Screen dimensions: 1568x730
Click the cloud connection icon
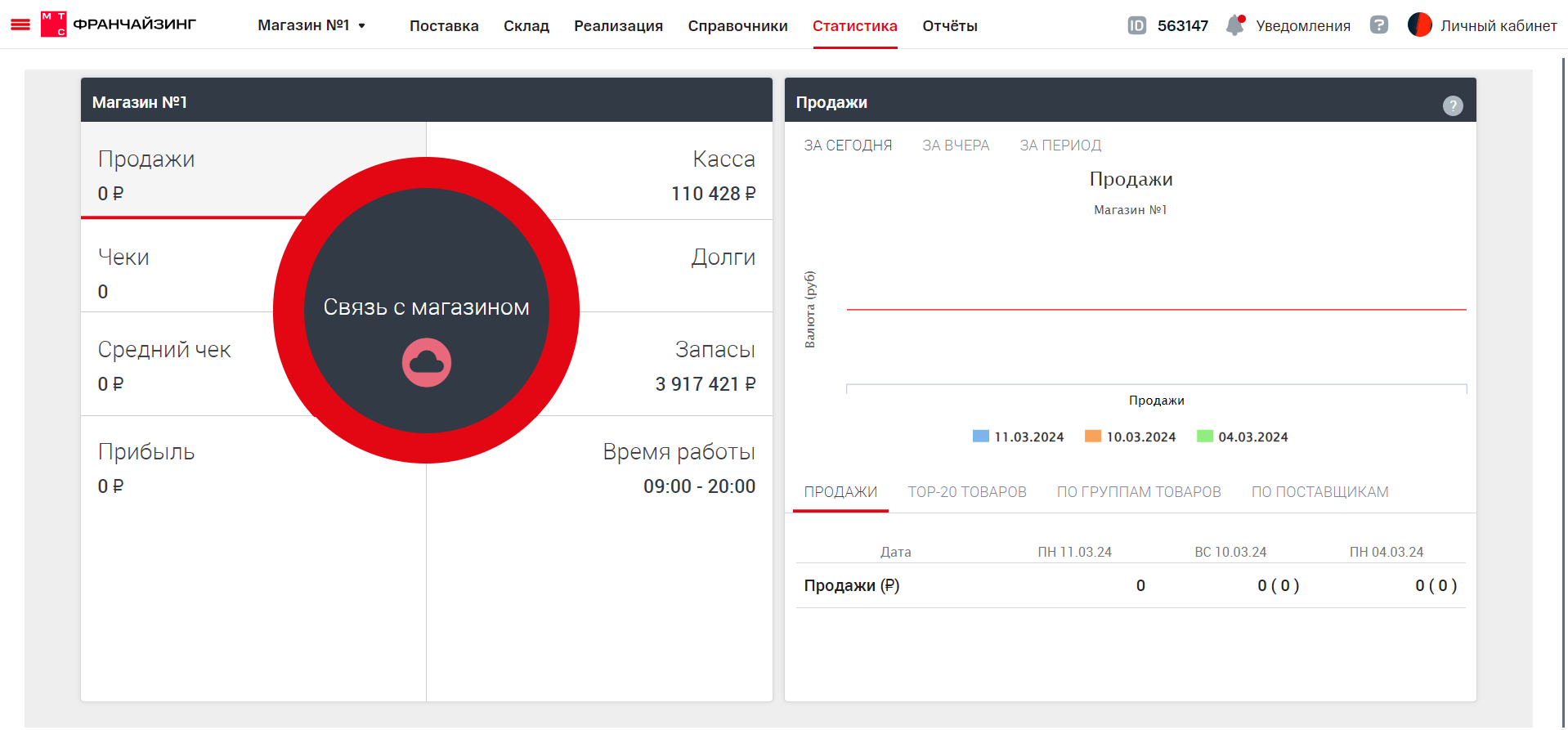pos(427,363)
